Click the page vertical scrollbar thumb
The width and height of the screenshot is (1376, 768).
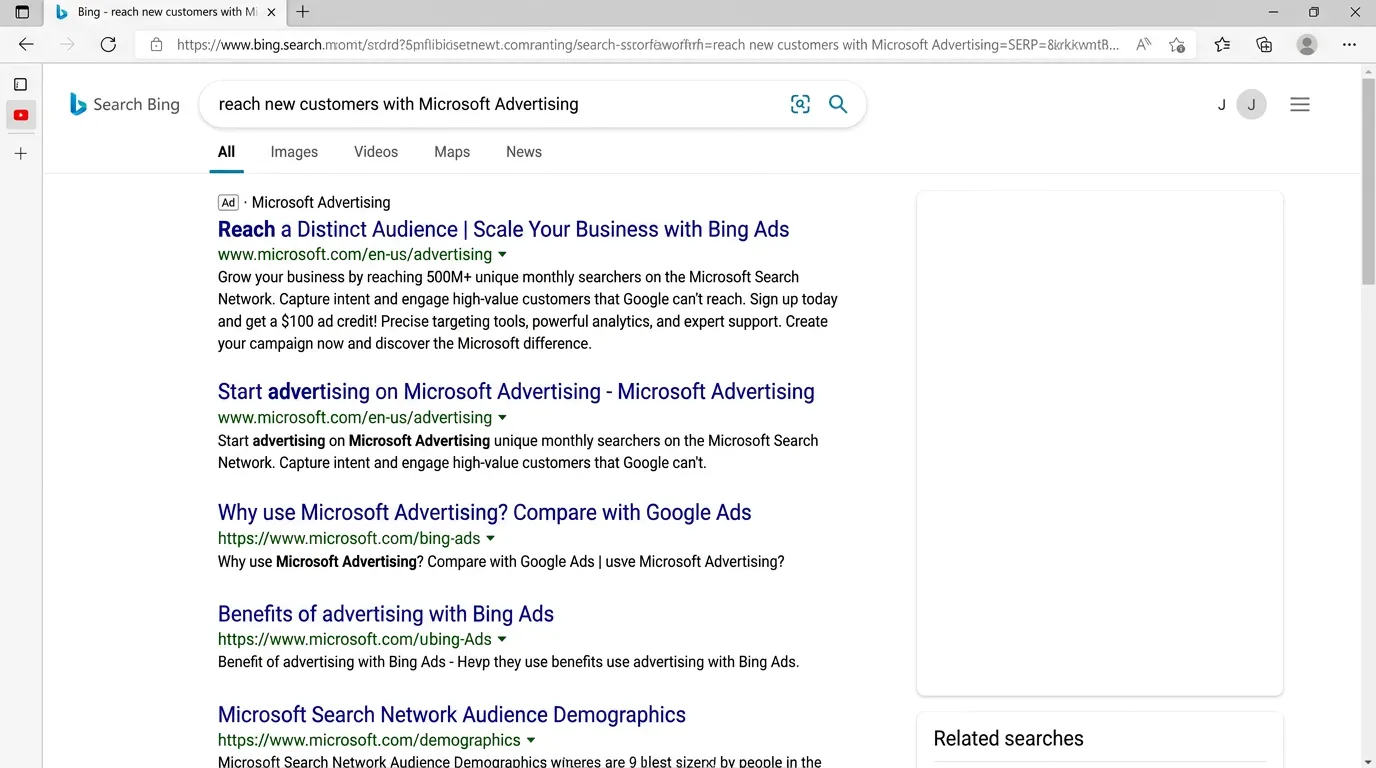[1368, 180]
